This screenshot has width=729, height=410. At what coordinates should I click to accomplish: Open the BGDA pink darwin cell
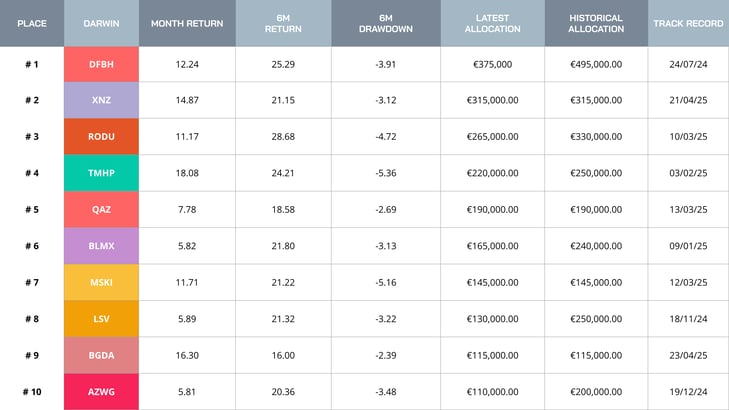click(x=101, y=356)
